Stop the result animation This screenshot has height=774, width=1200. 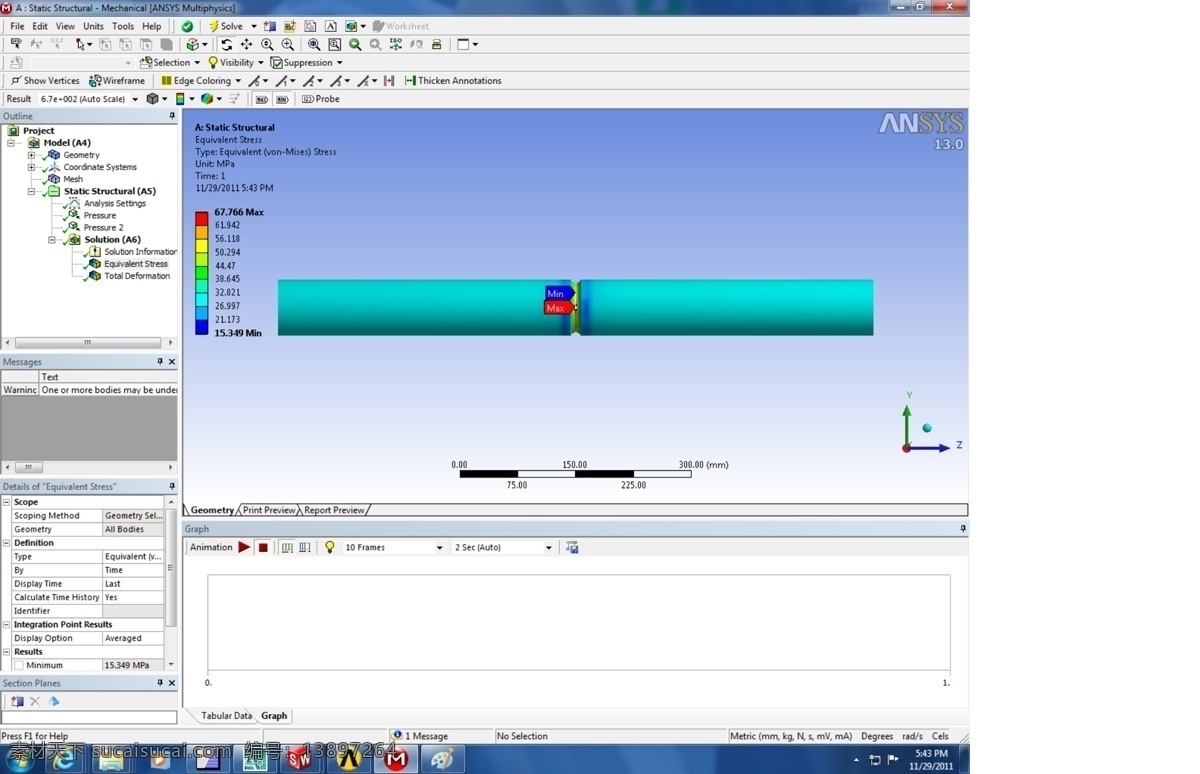tap(263, 547)
